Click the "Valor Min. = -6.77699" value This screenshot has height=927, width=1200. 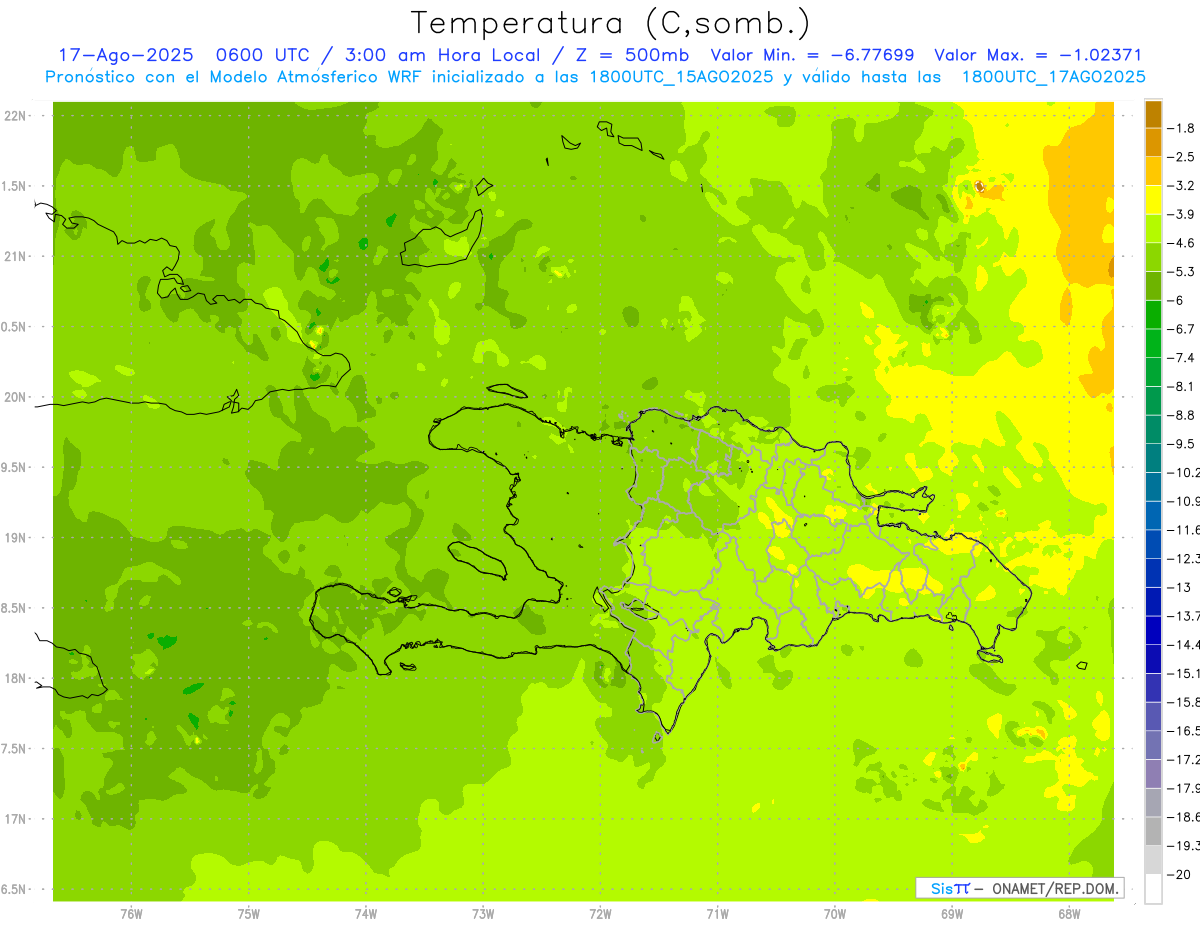click(812, 55)
